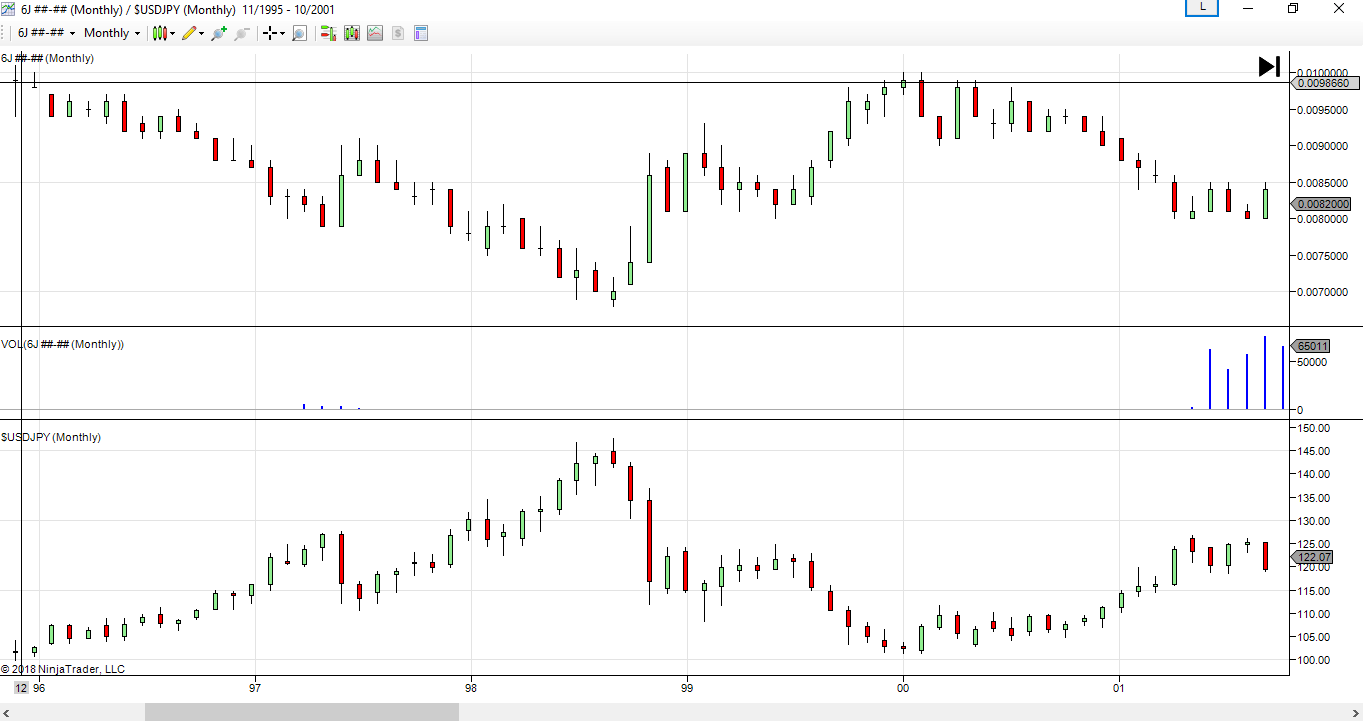Click the 150.00 label on USDJPY axis
The image size is (1363, 721).
coord(1314,428)
